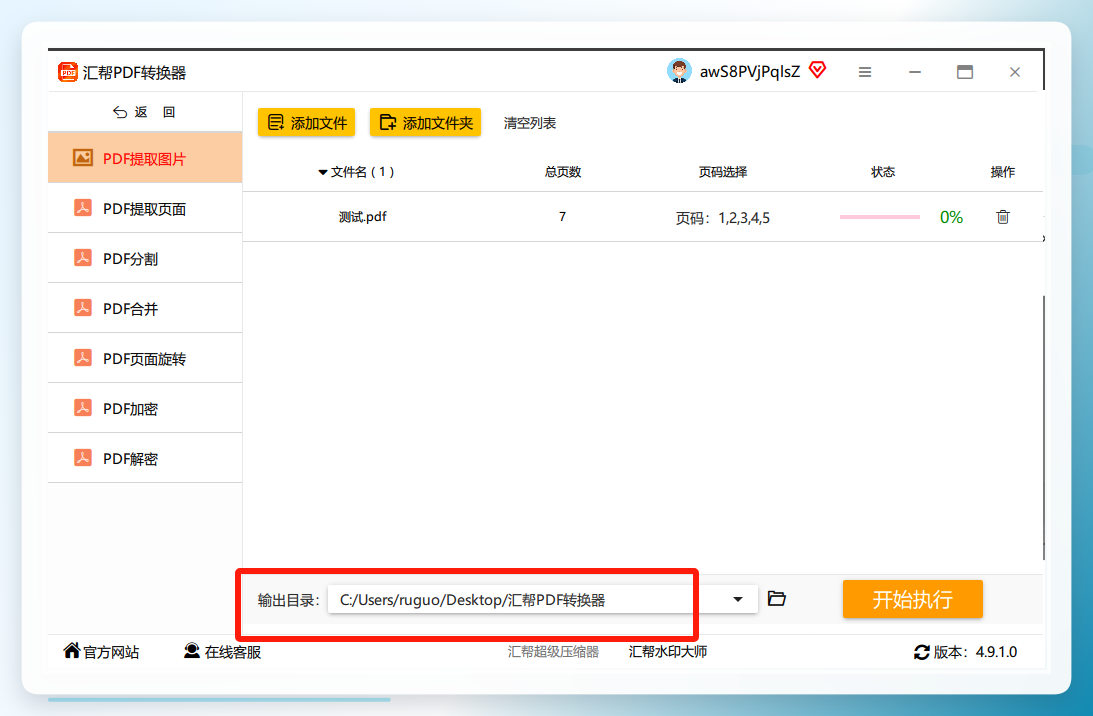Click the red VIP diamond icon
This screenshot has height=716, width=1093.
pos(818,70)
